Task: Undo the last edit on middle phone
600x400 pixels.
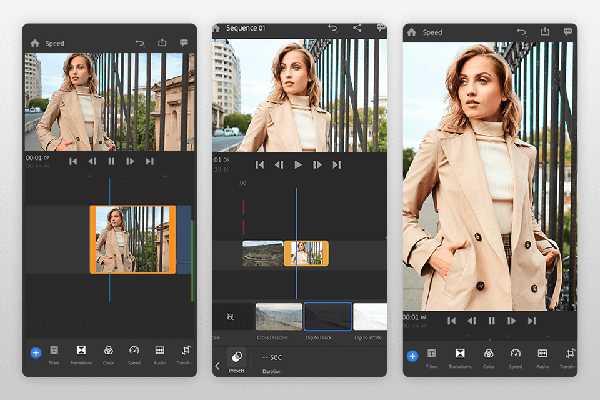Action: pyautogui.click(x=333, y=28)
